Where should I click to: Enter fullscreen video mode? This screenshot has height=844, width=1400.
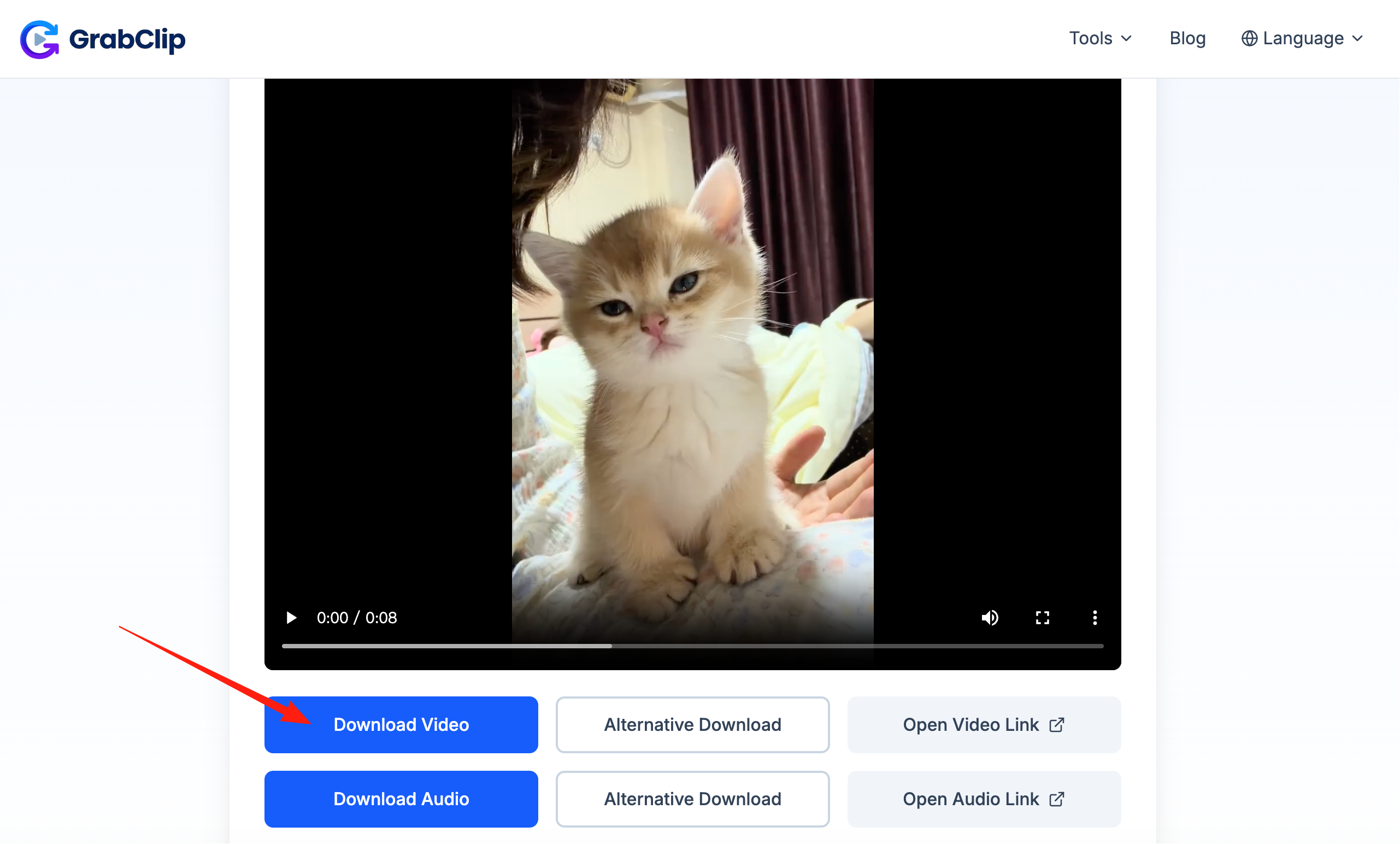coord(1042,618)
